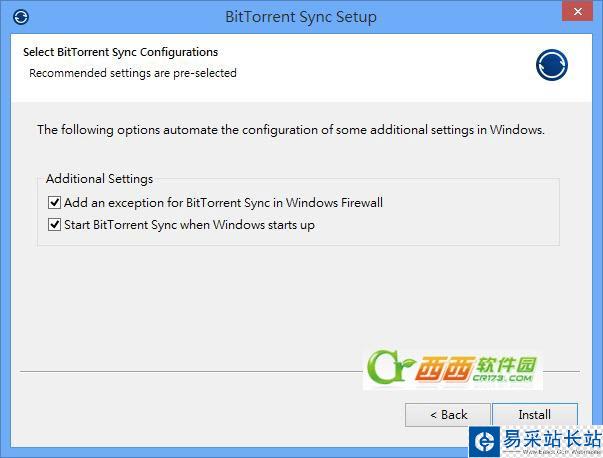Uncheck the Windows Firewall exception checkbox
603x458 pixels.
(x=54, y=203)
